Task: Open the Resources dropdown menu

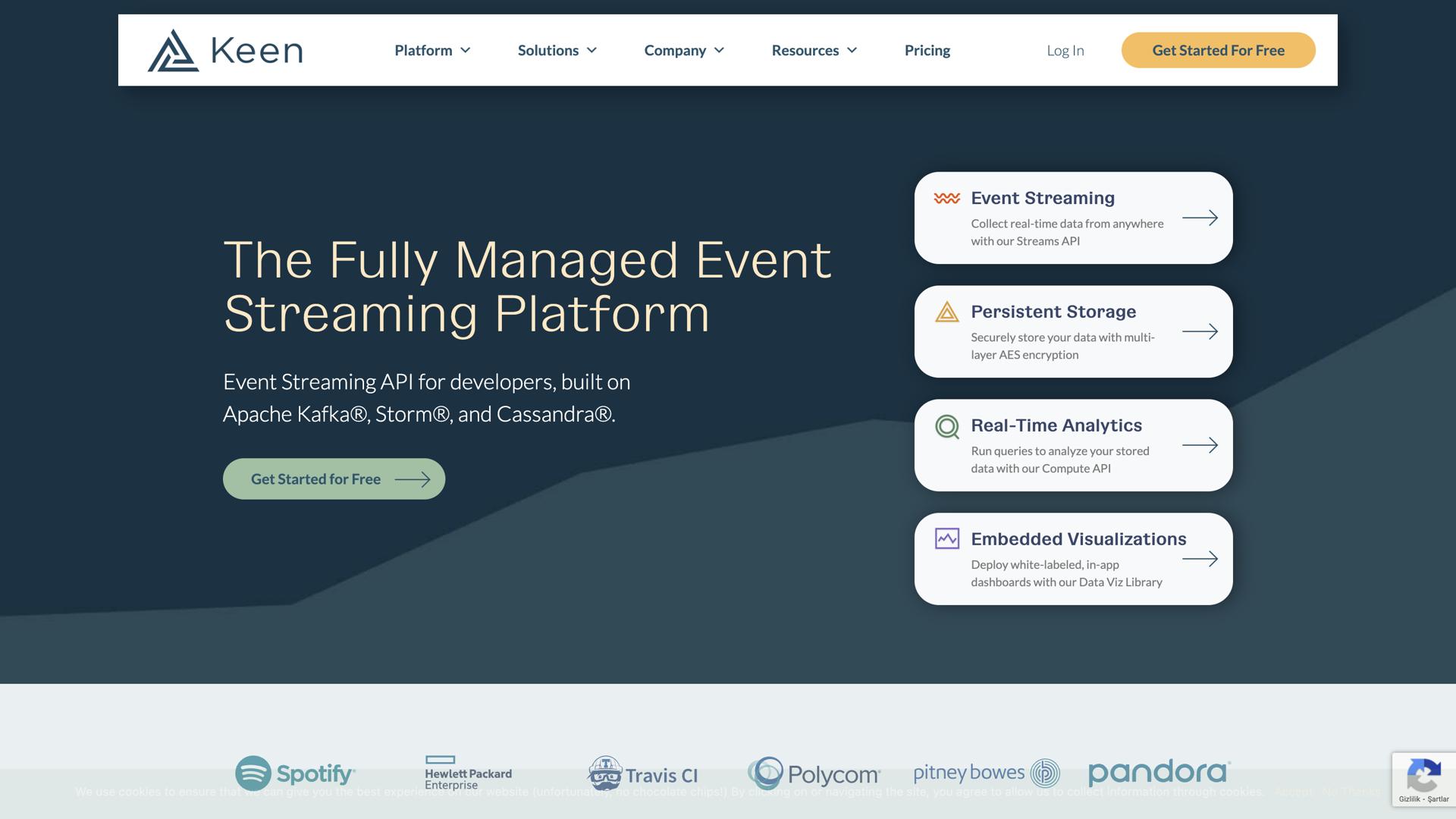Action: pos(814,51)
